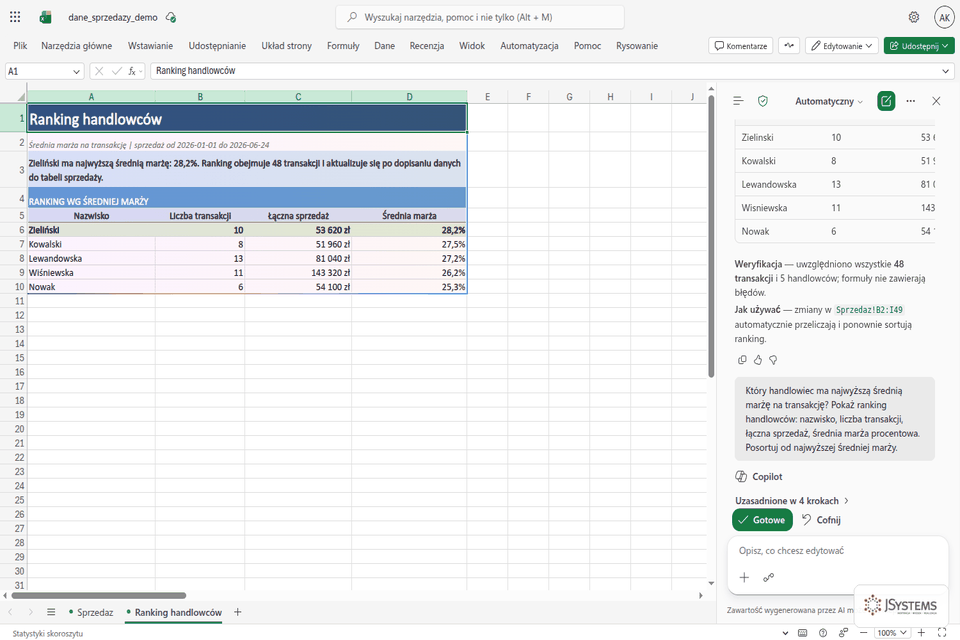
Task: Click the insert function fx icon
Action: (132, 71)
